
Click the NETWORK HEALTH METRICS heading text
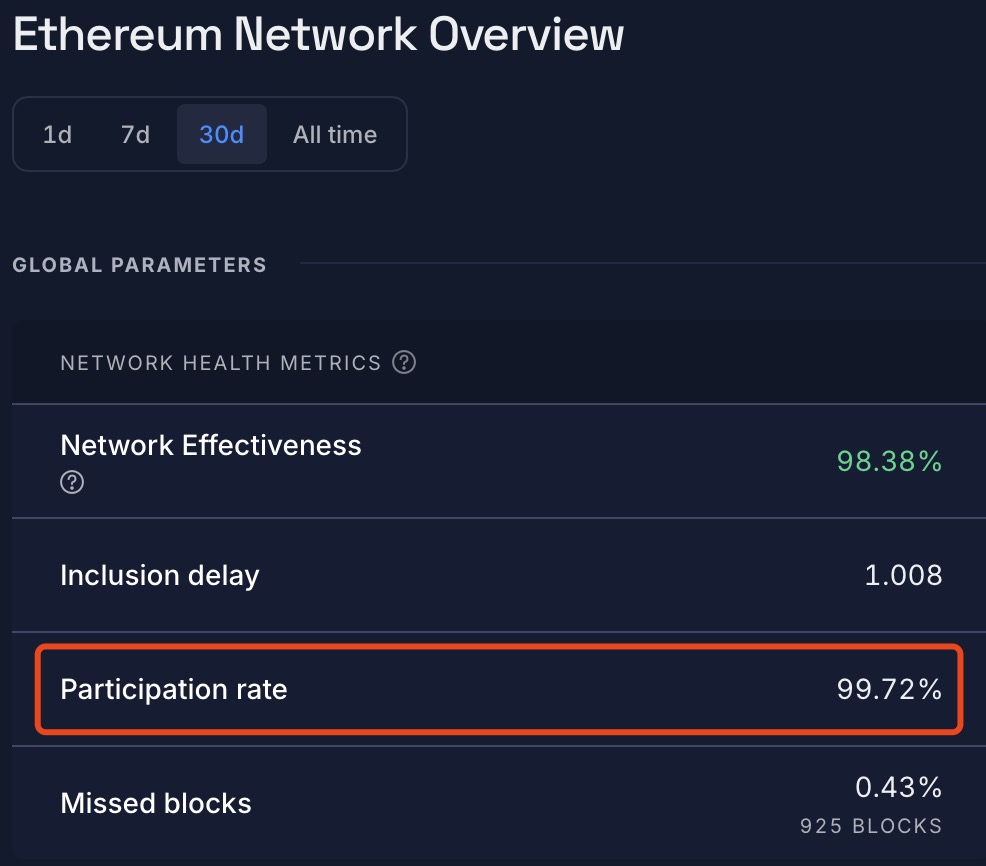pos(221,363)
